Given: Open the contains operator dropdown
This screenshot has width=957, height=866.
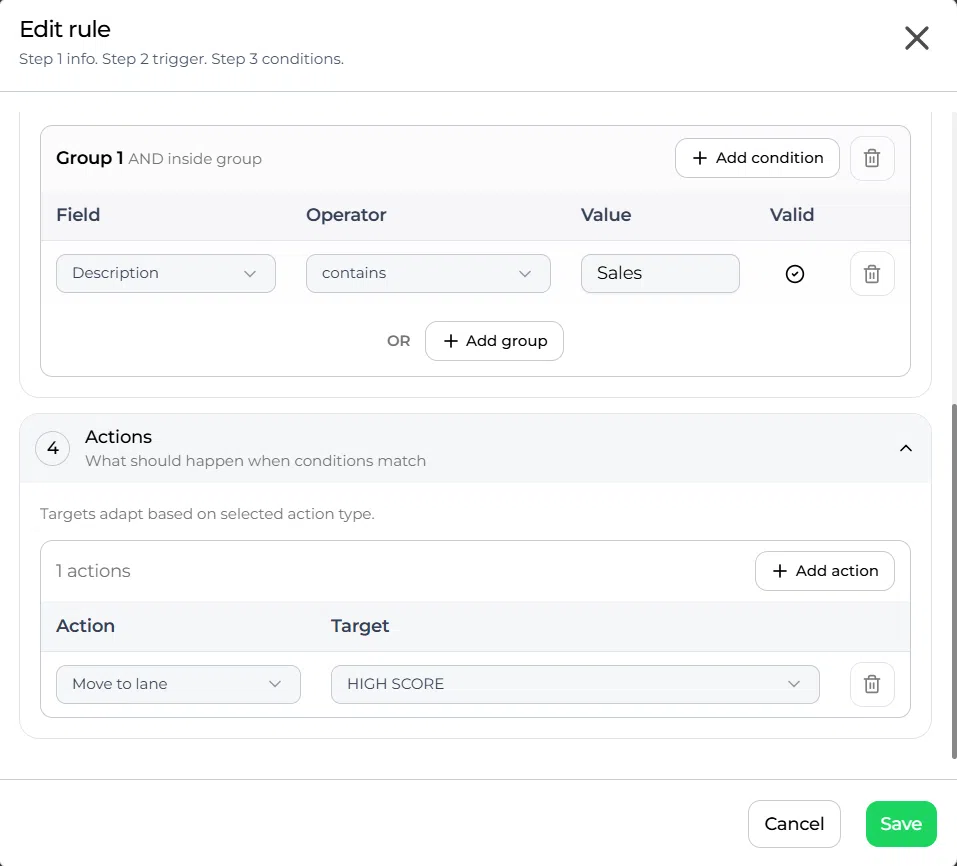Looking at the screenshot, I should 428,273.
